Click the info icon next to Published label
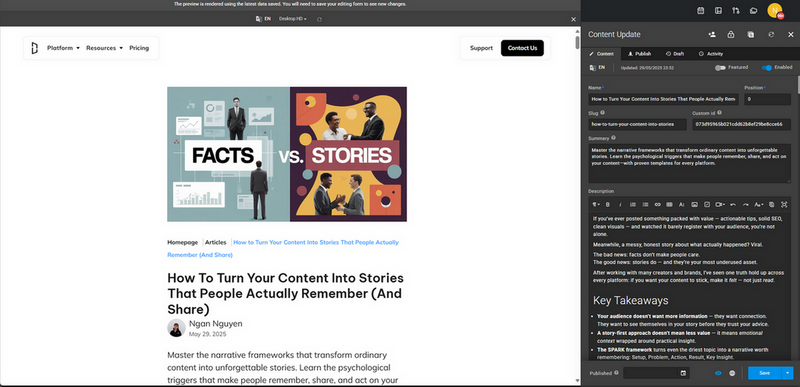 [617, 373]
